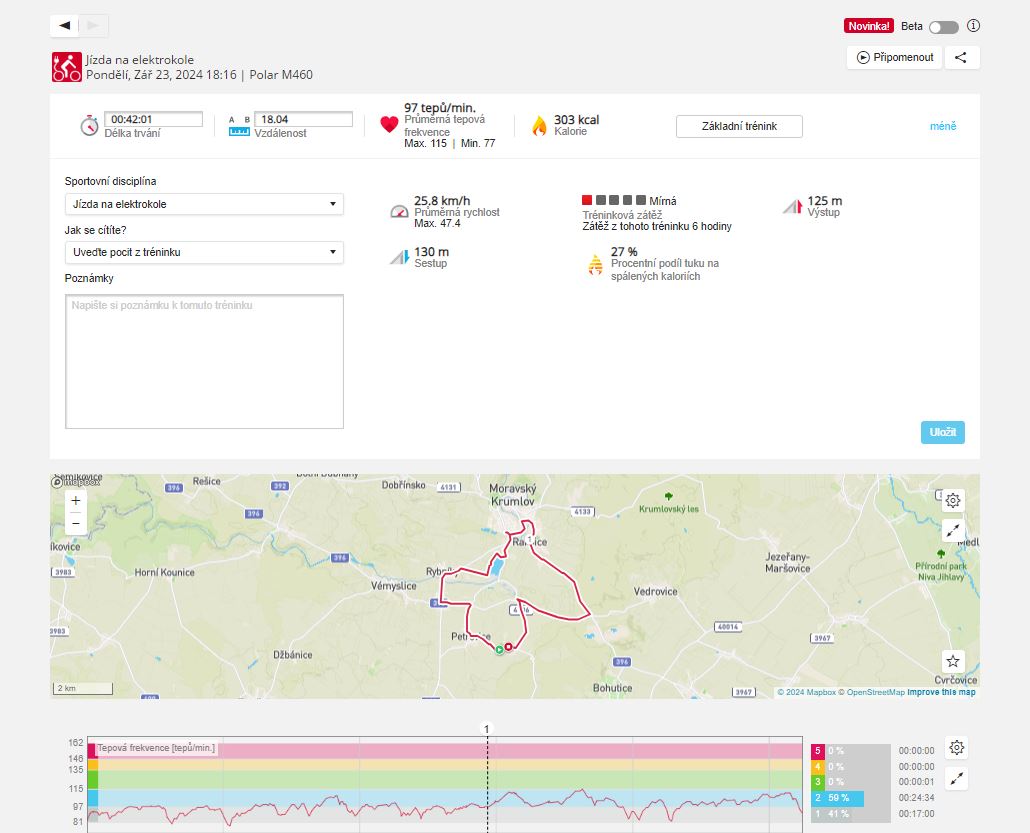Viewport: 1030px width, 833px height.
Task: Collapse details with the méně link
Action: point(943,126)
